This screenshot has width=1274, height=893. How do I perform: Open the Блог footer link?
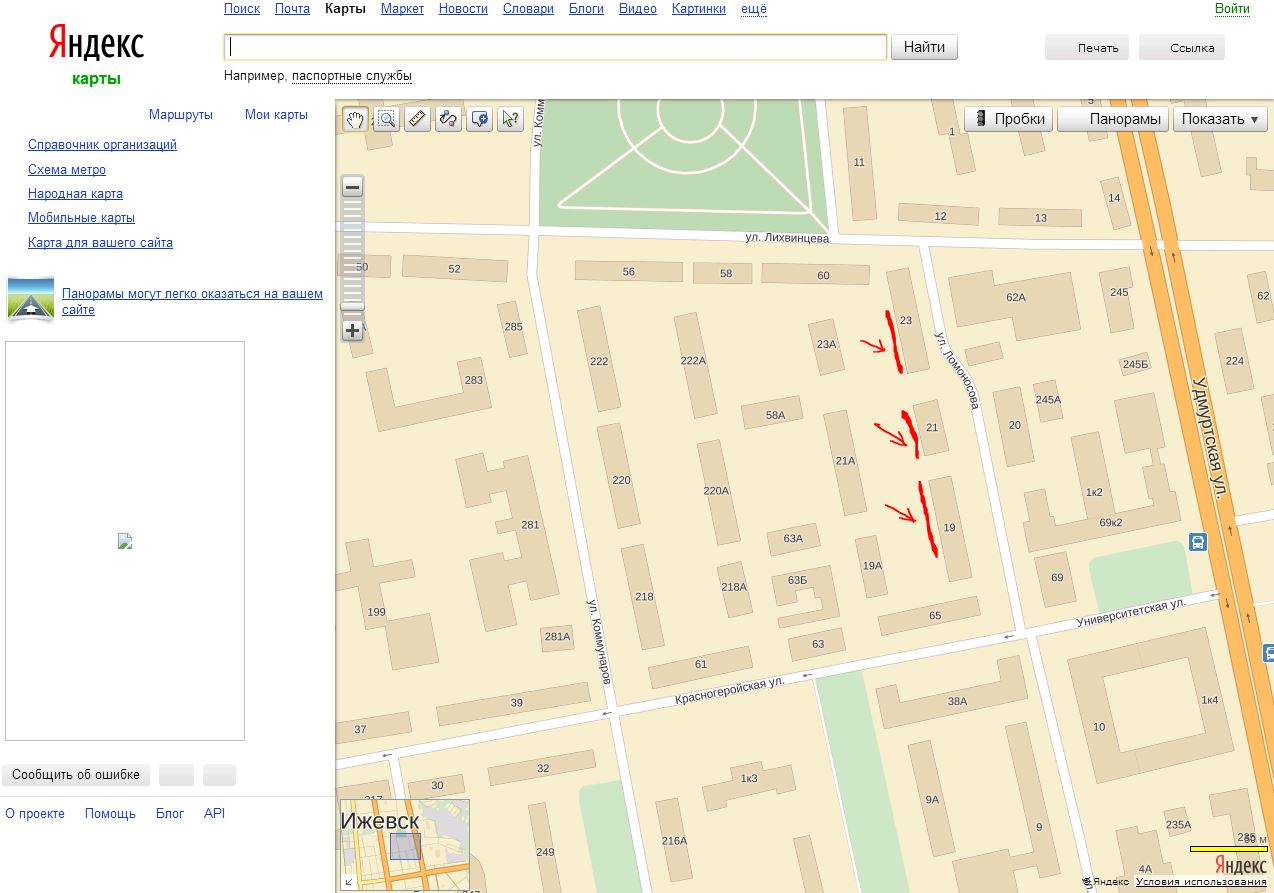[170, 814]
